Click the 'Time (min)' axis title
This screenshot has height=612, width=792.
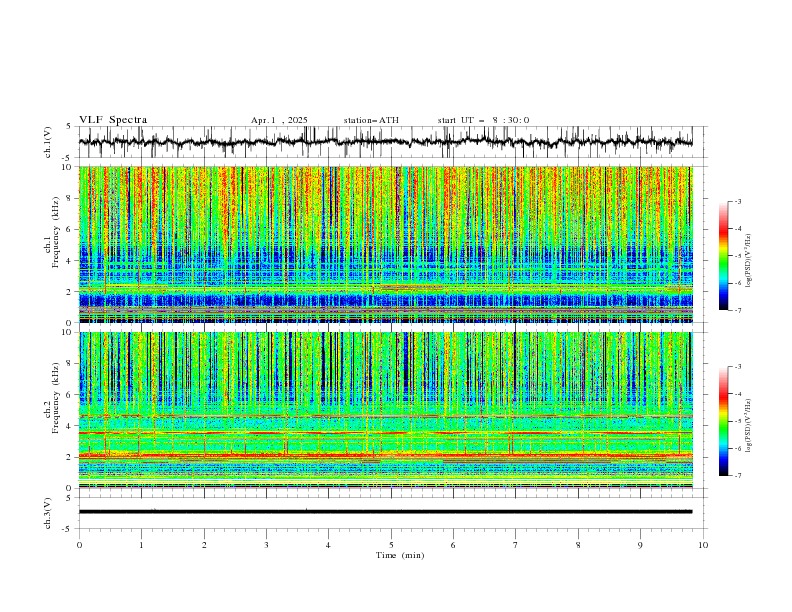pos(400,555)
